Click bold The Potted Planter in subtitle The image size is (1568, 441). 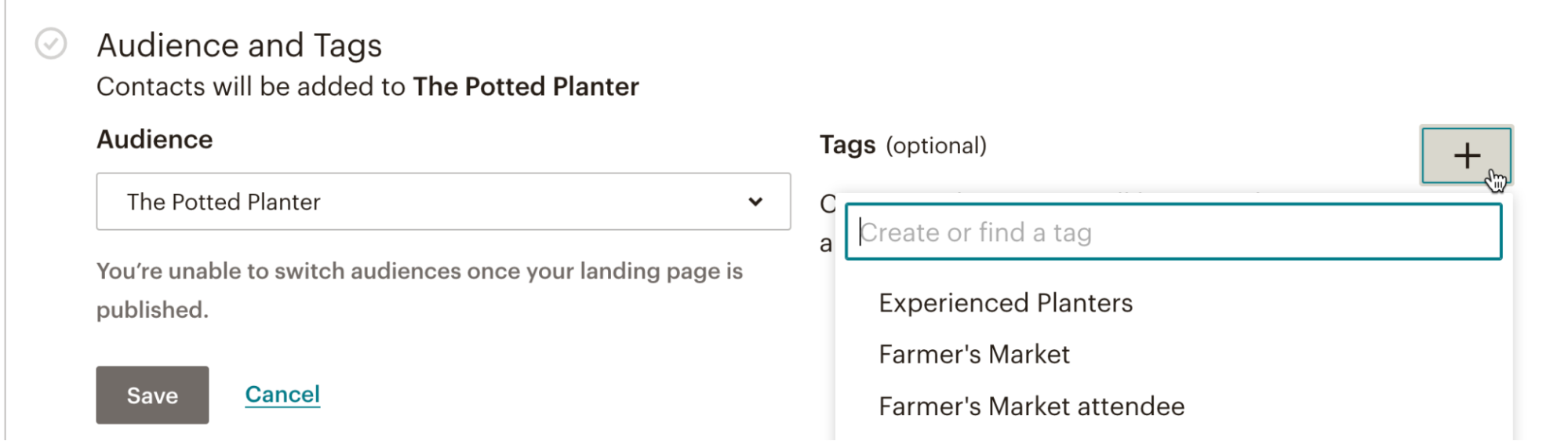(526, 86)
